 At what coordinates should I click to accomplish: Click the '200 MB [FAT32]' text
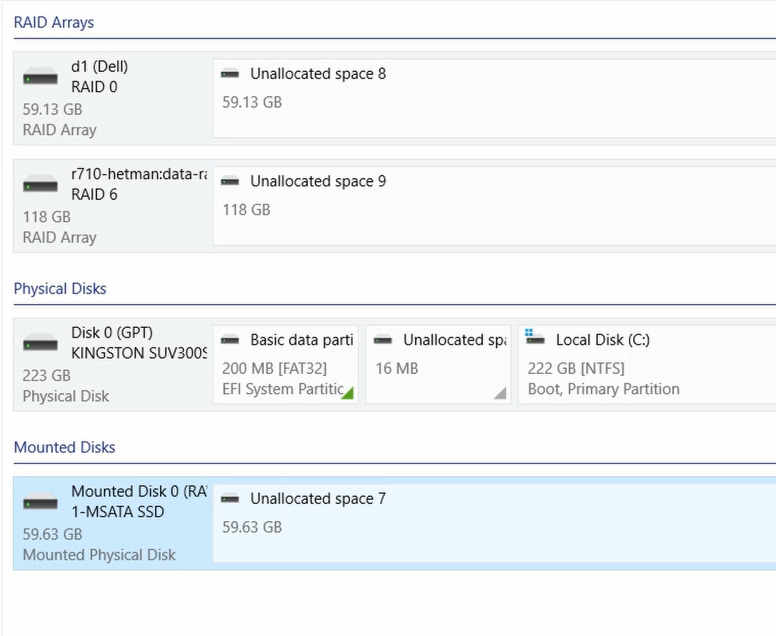pyautogui.click(x=275, y=369)
